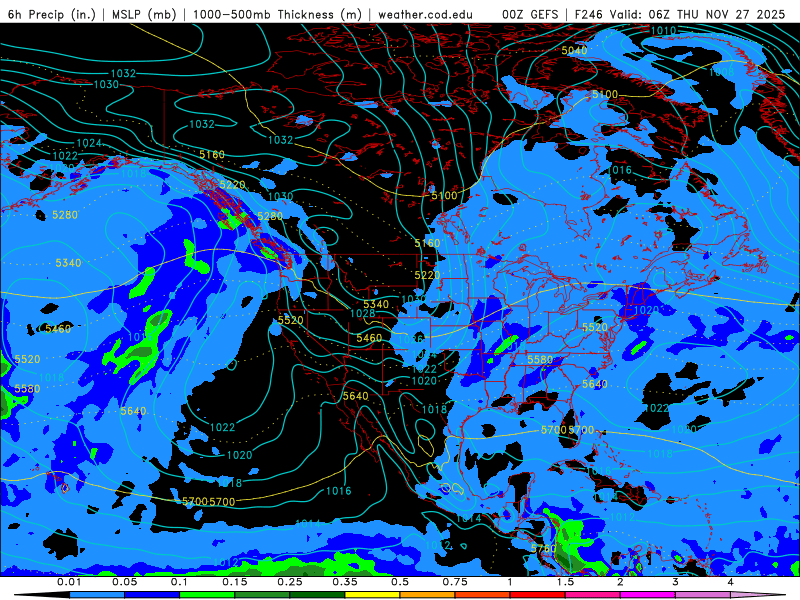Click the 5760 thickness contour label
The image size is (800, 600).
543,548
